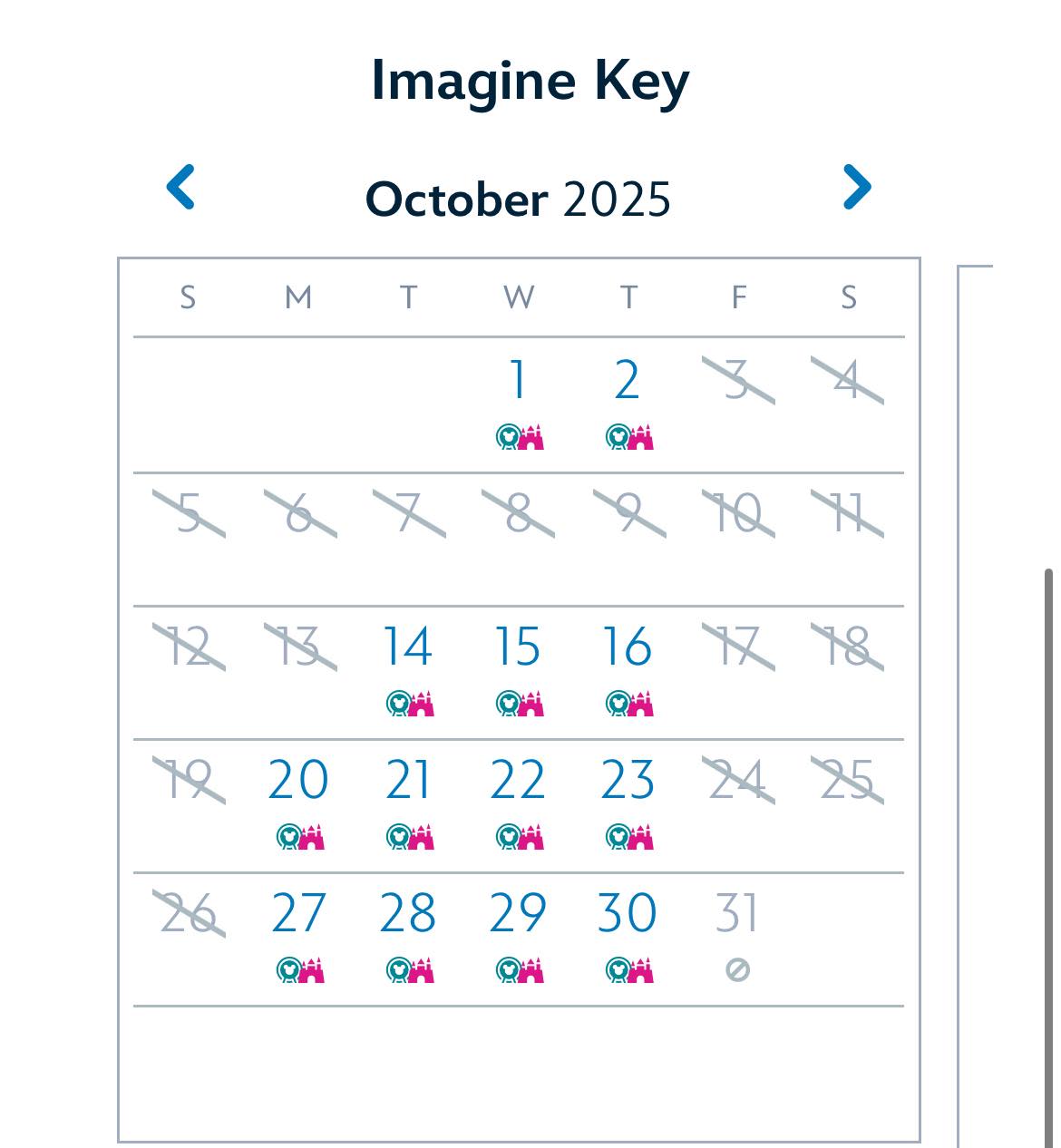Click crossed-out date October 19
Image resolution: width=1061 pixels, height=1148 pixels.
189,780
